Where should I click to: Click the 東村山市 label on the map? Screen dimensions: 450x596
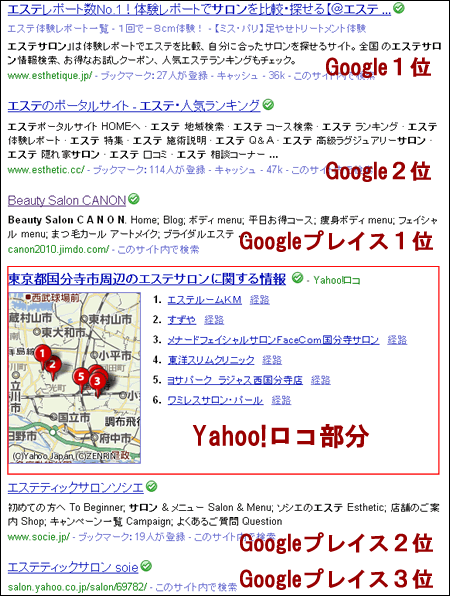coord(110,319)
